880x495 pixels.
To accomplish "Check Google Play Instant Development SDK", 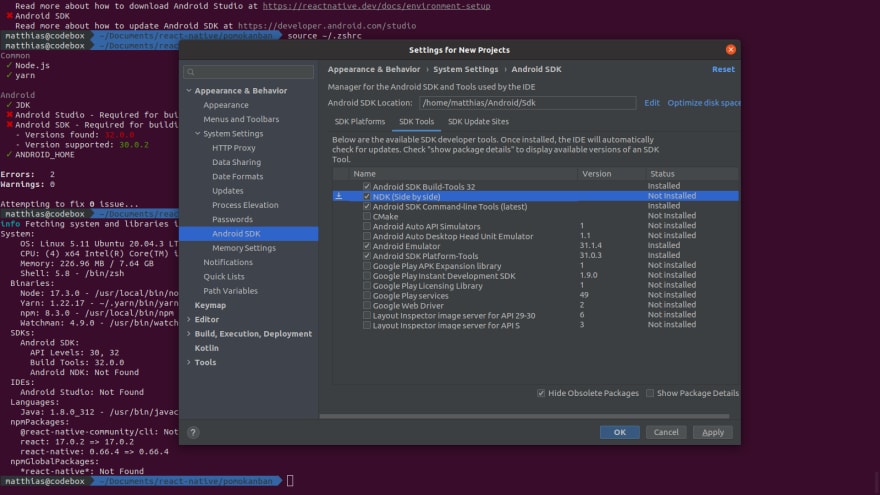I will tap(366, 276).
